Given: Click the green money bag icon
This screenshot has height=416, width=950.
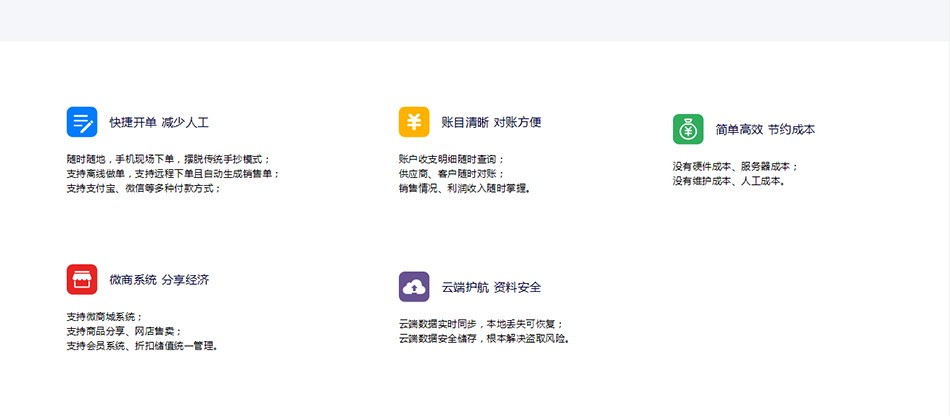Looking at the screenshot, I should [x=688, y=129].
